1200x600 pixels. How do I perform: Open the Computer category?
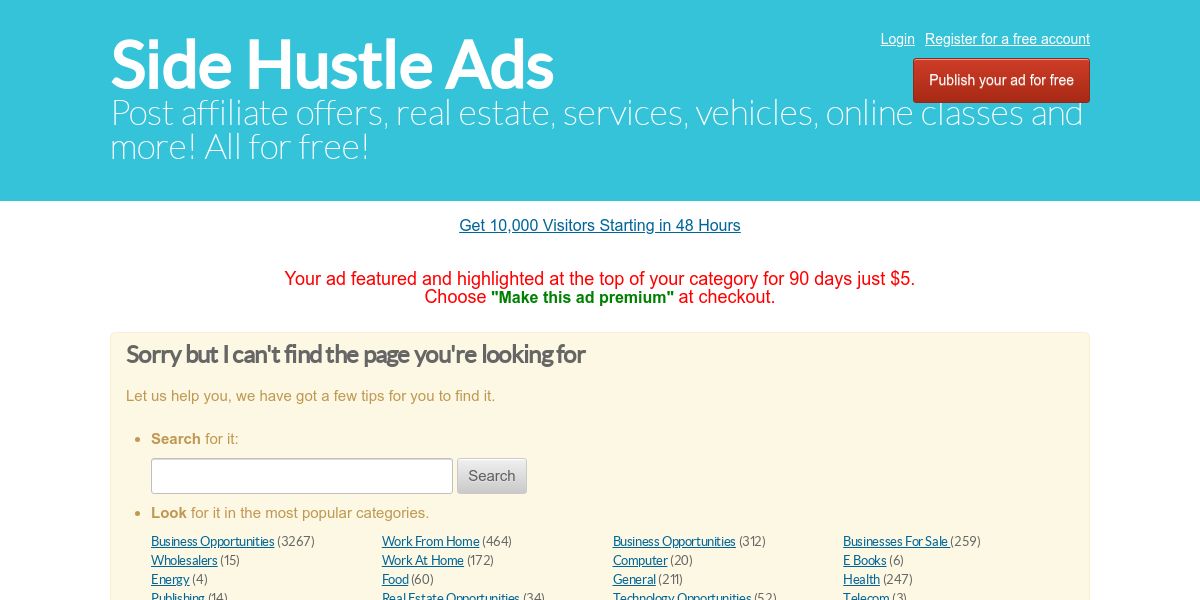(640, 560)
